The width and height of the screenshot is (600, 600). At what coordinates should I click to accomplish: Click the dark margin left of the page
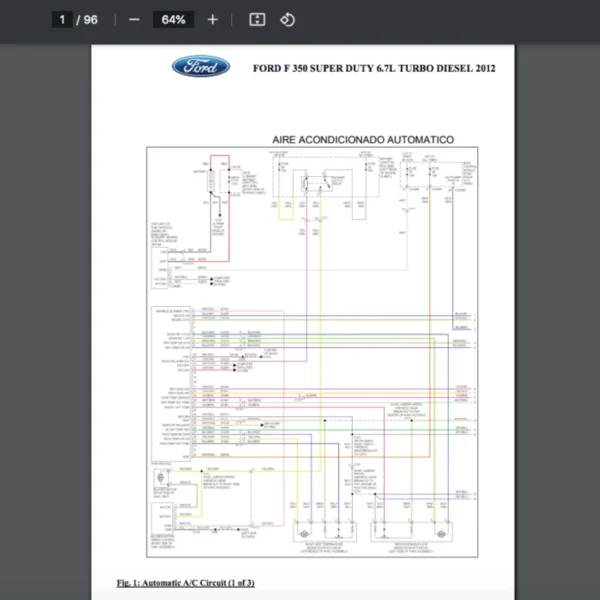pos(45,300)
